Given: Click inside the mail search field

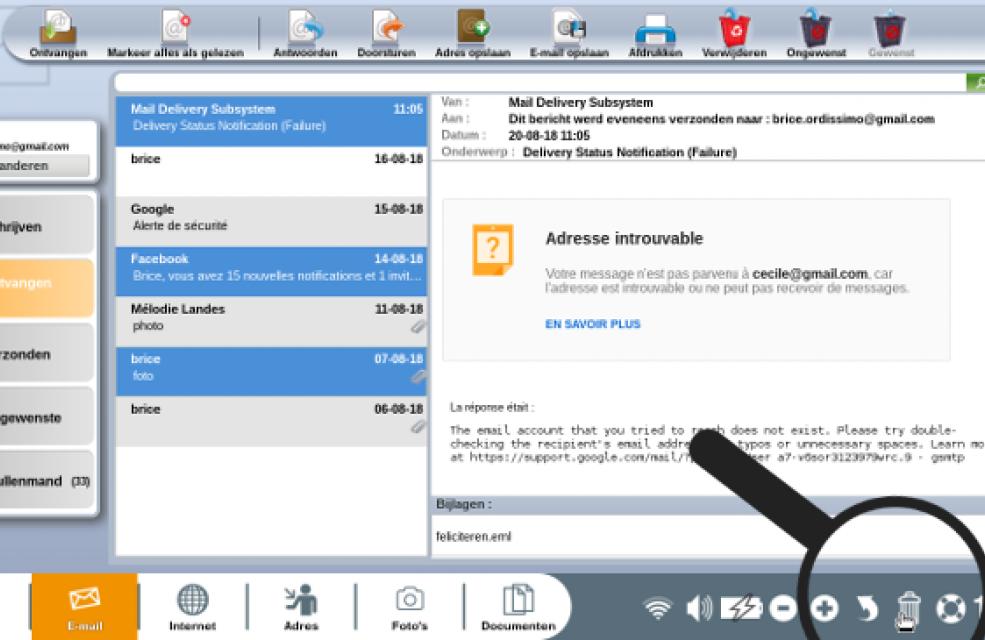Looking at the screenshot, I should (x=540, y=82).
